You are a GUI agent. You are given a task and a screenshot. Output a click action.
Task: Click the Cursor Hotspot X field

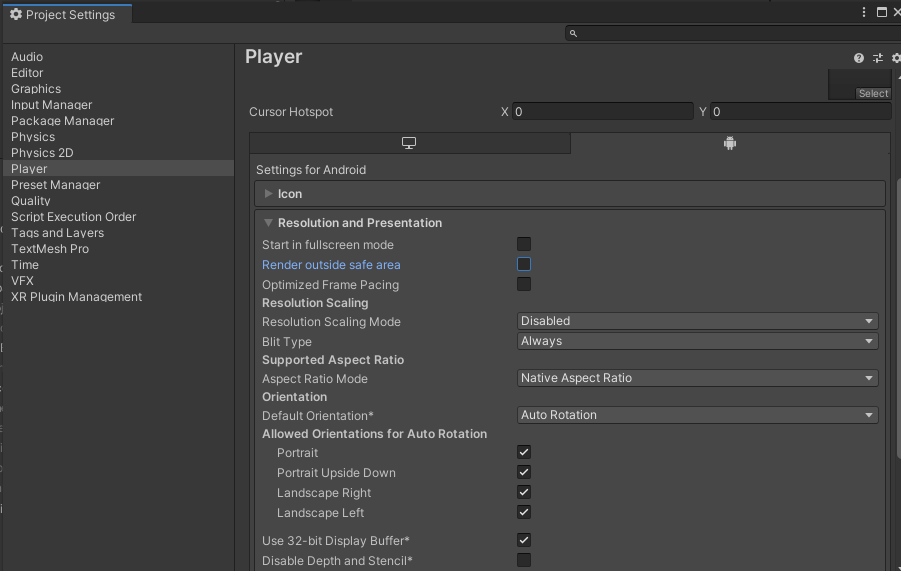[602, 111]
